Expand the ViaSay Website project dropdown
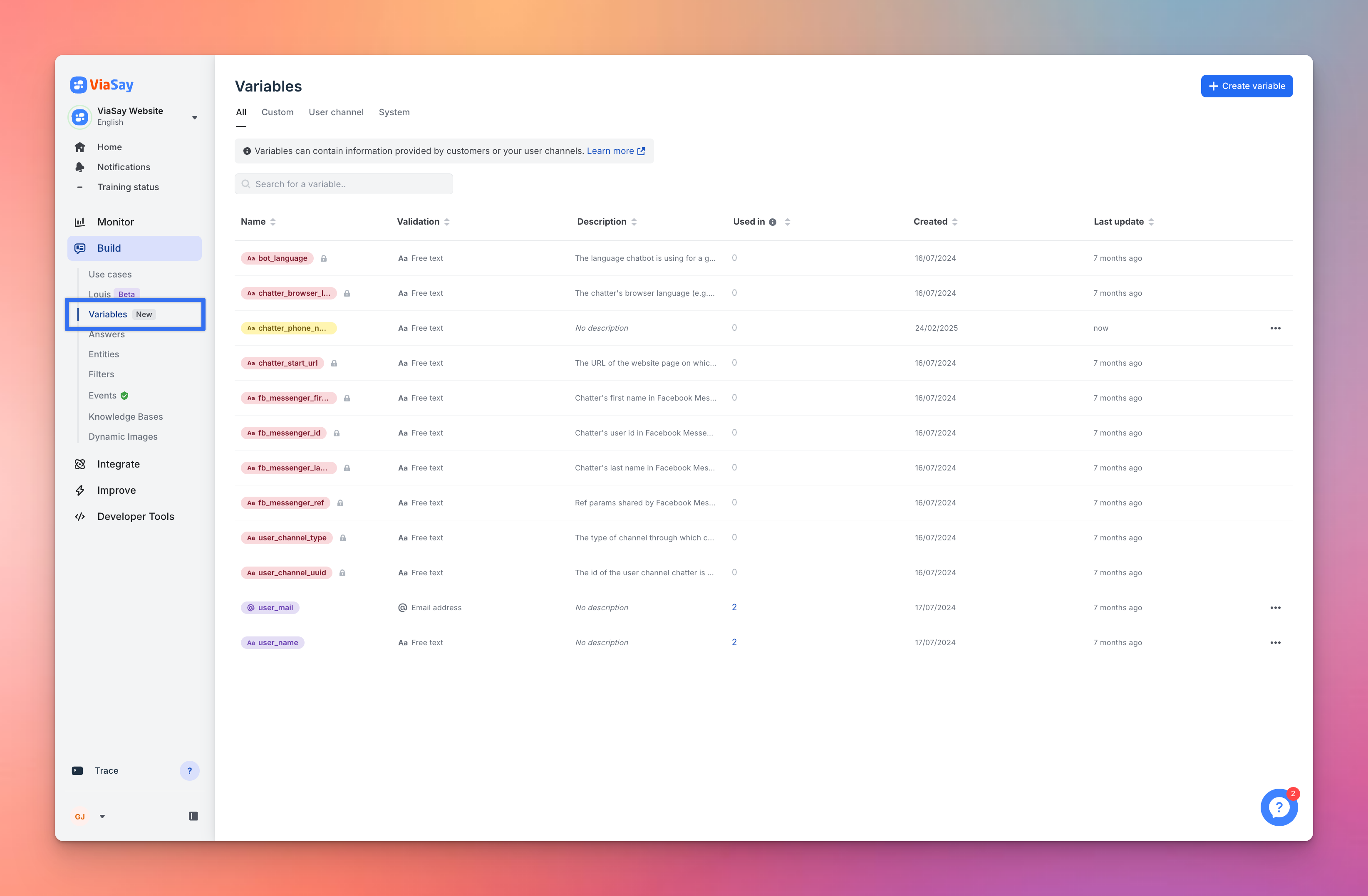The image size is (1368, 896). click(194, 117)
